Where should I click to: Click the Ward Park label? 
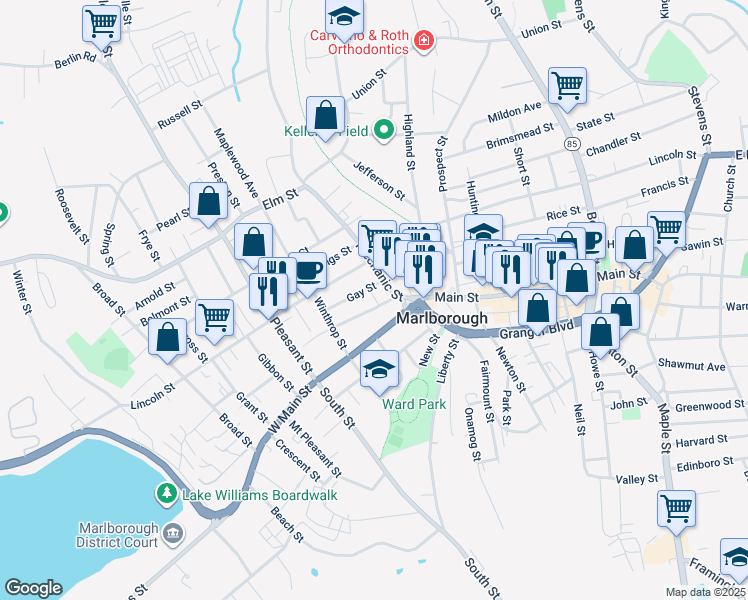414,404
